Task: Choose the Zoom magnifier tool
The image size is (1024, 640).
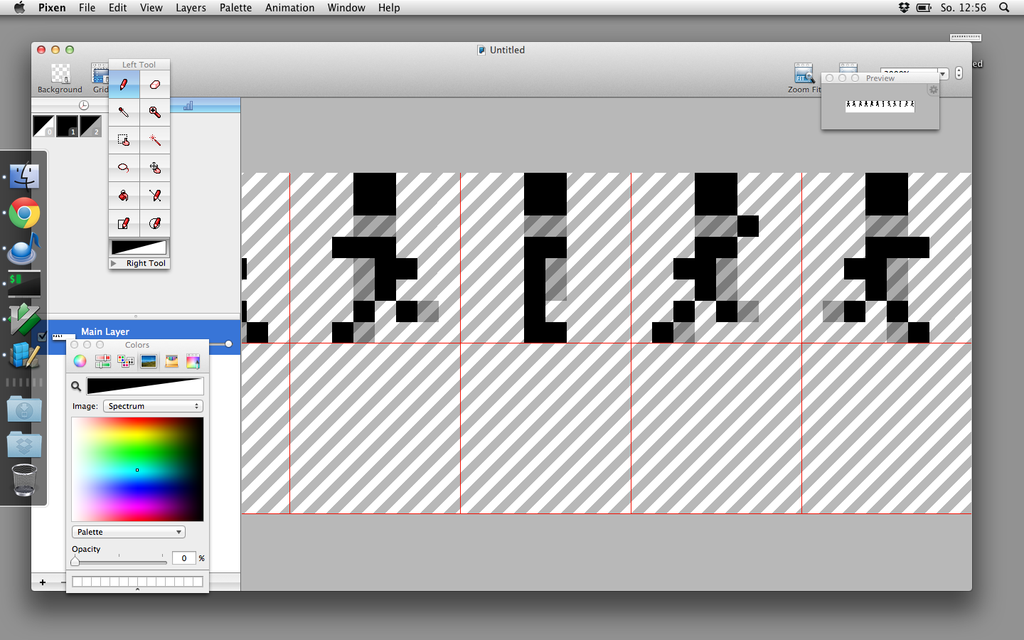Action: (x=155, y=112)
